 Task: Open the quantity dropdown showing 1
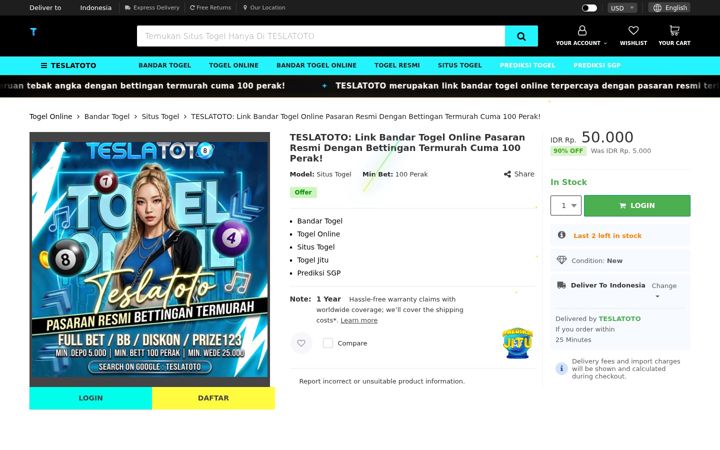[566, 205]
